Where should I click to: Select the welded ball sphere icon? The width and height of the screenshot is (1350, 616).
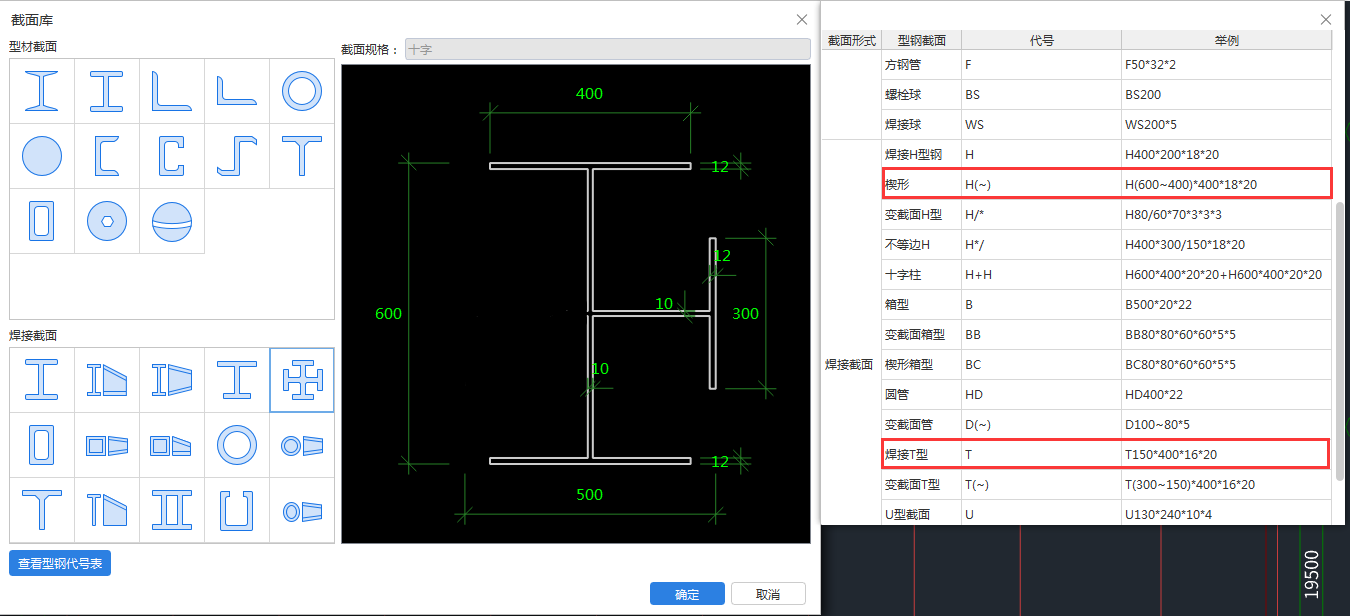click(172, 221)
